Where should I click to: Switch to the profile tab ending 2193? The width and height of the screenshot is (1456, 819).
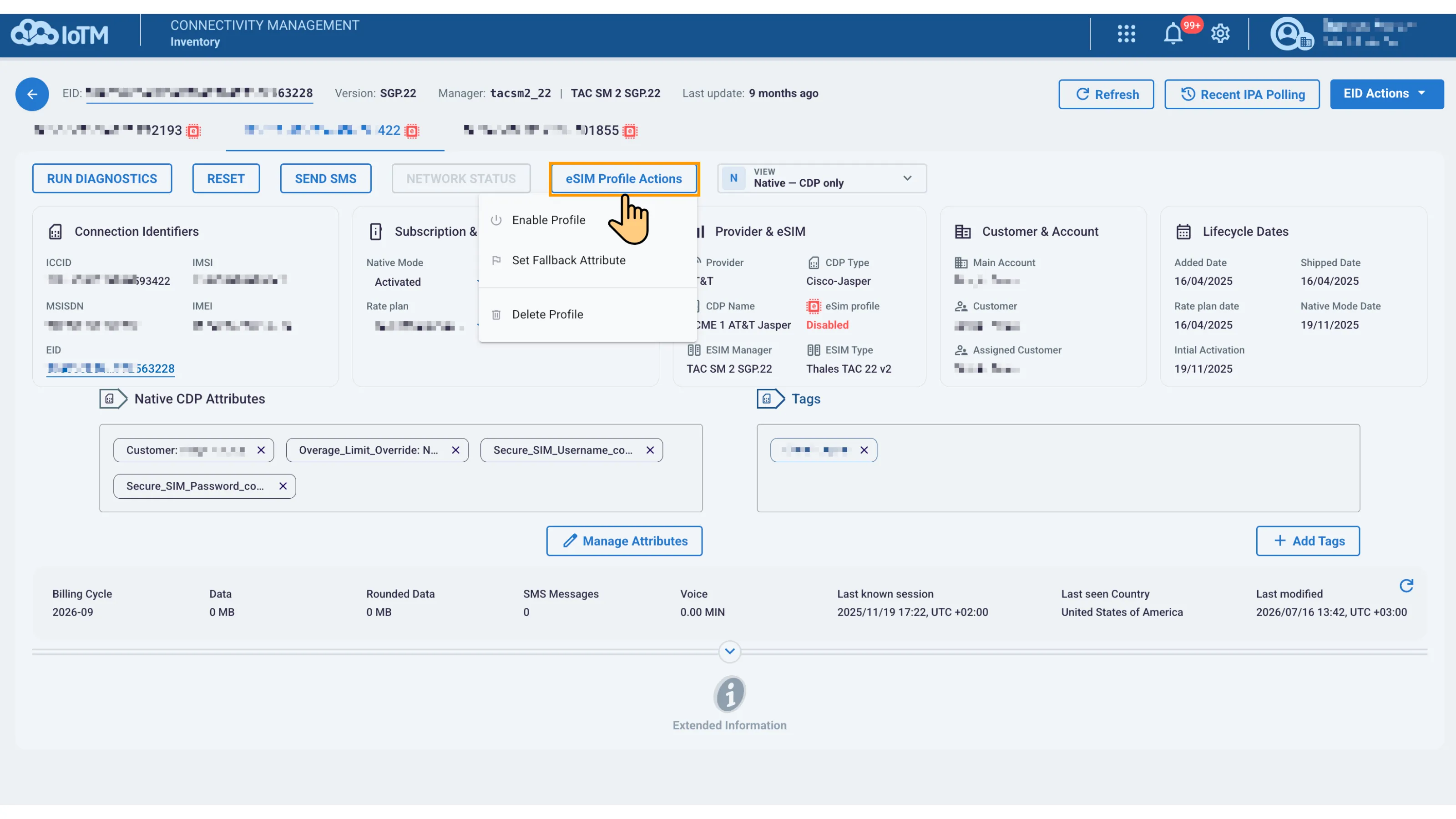tap(117, 131)
